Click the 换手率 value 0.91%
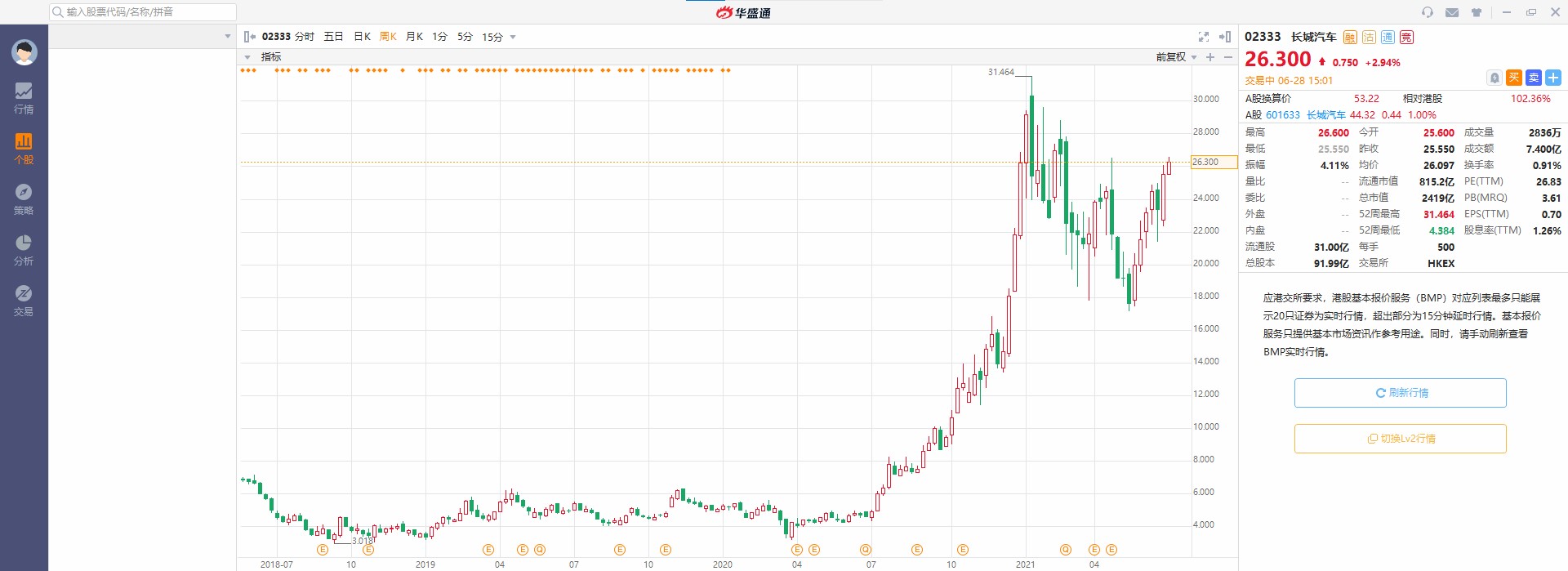 tap(1547, 166)
